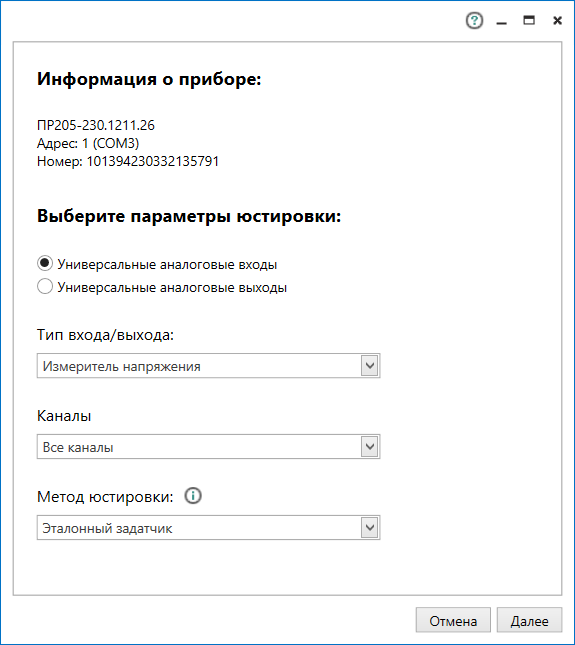575x645 pixels.
Task: Open the Эталонный задатчик combo box
Action: [209, 527]
